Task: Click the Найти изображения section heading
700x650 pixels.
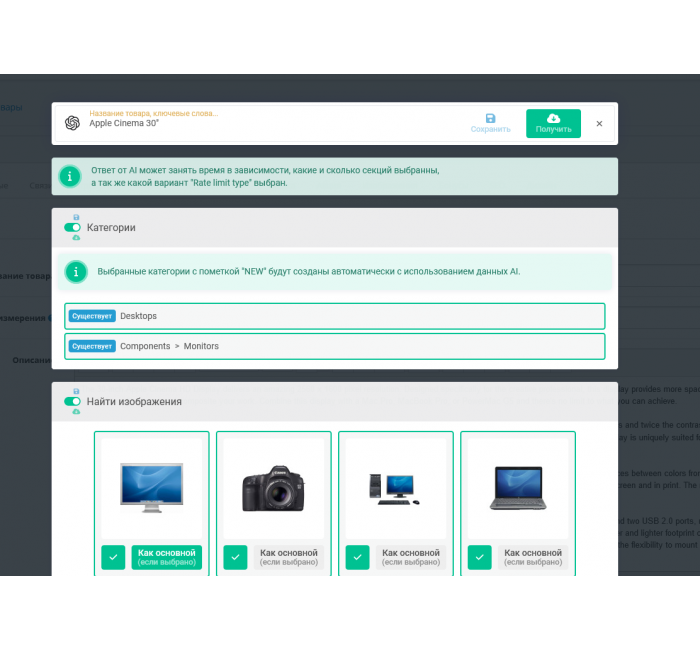Action: (x=134, y=402)
